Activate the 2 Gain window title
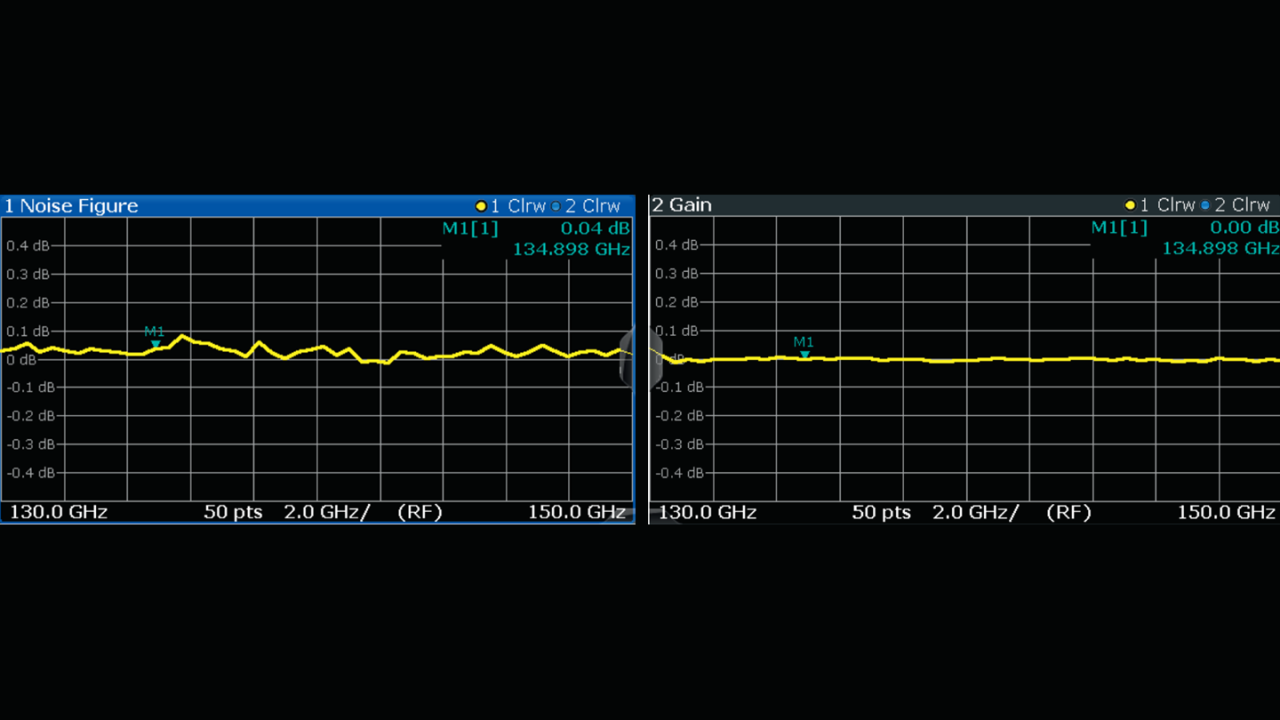1280x720 pixels. 682,205
